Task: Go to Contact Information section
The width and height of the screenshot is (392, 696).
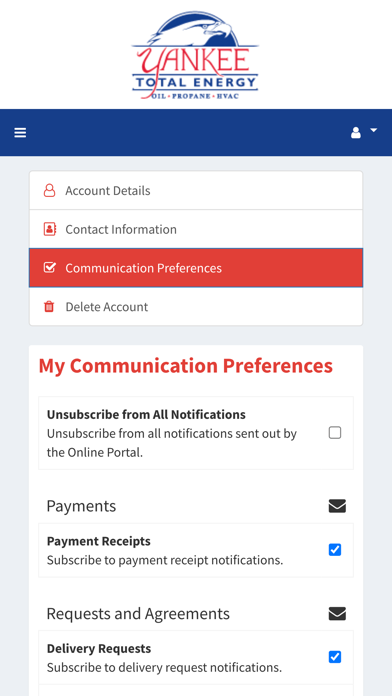Action: click(x=196, y=229)
